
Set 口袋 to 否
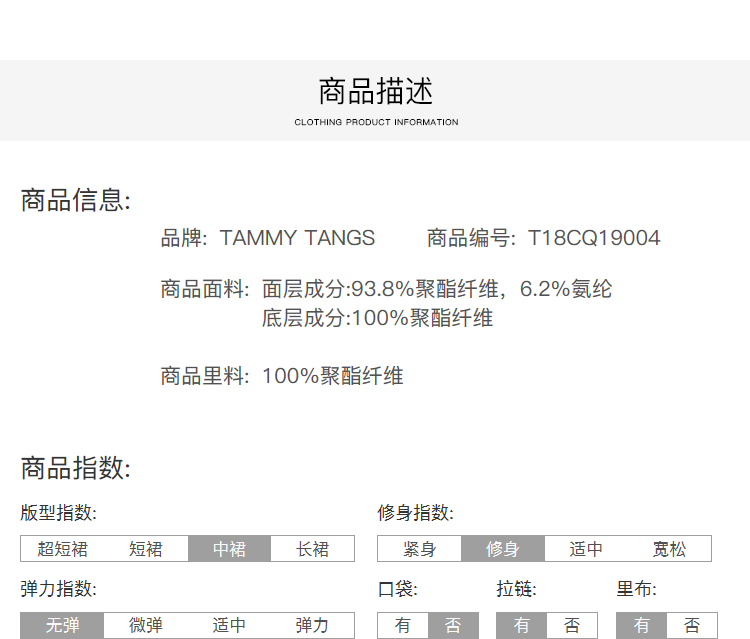click(453, 626)
